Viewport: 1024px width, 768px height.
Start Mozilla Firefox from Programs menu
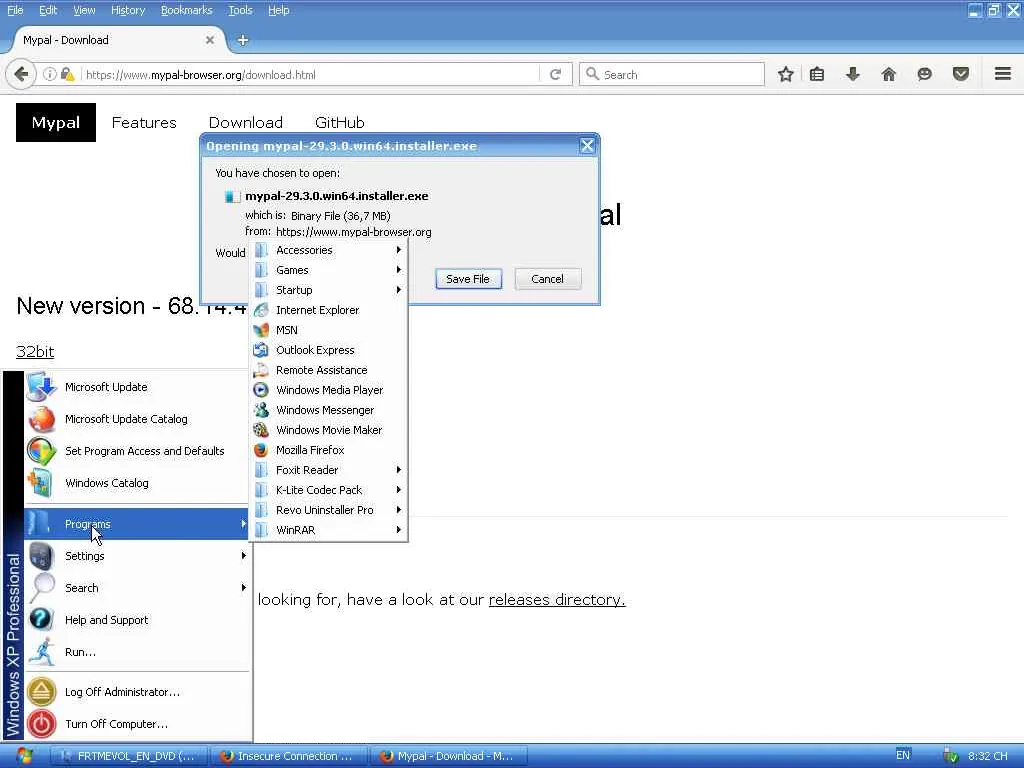tap(328, 450)
